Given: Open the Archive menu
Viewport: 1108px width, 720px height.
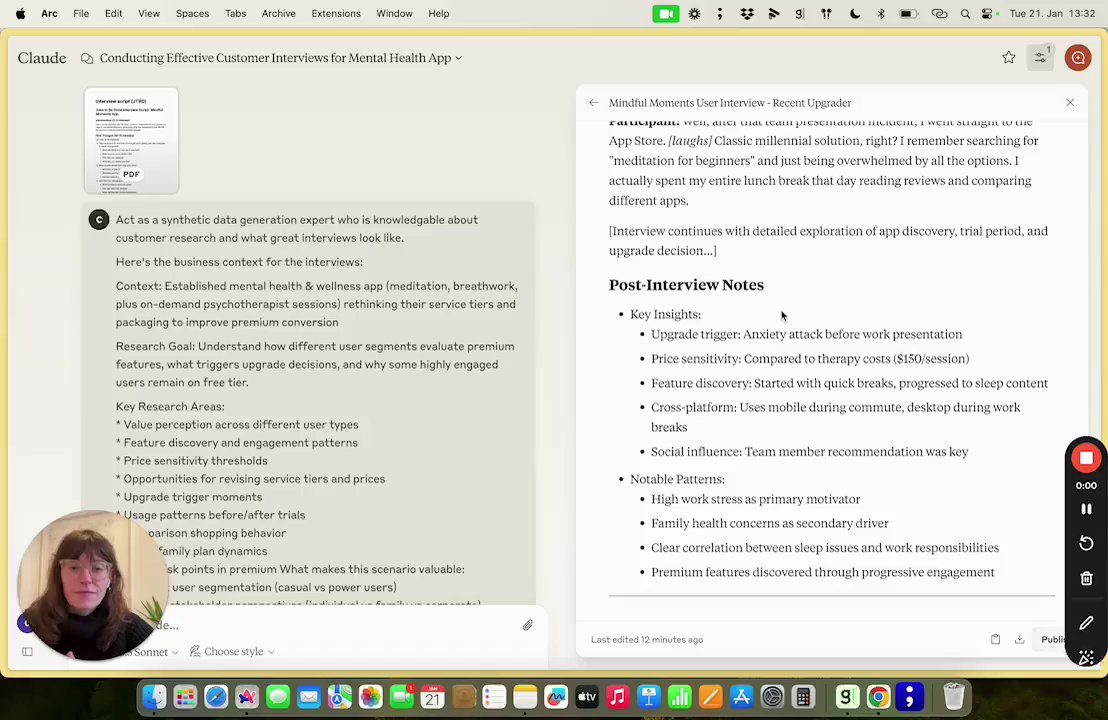Looking at the screenshot, I should click(278, 13).
